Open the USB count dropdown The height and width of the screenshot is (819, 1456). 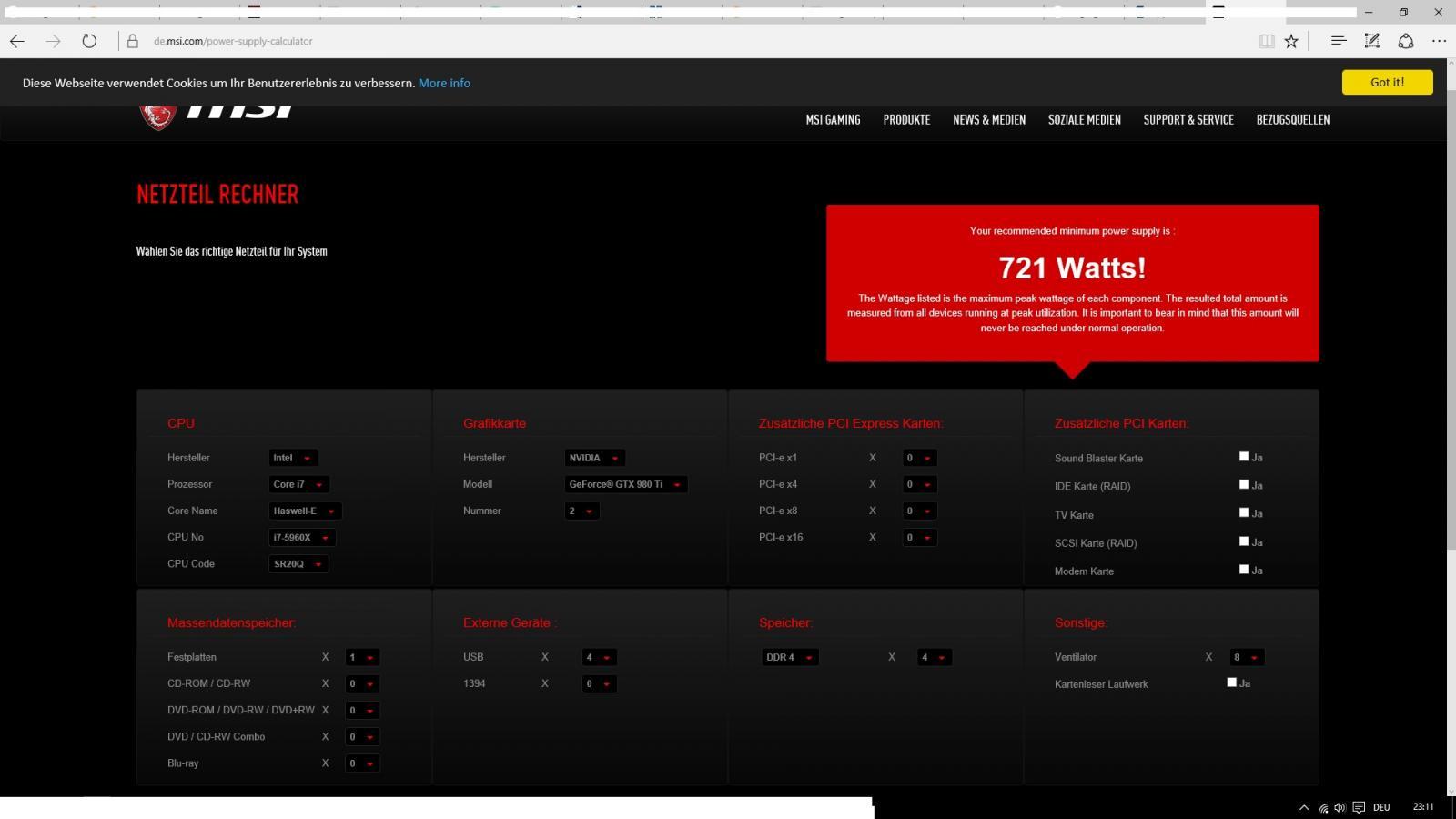[x=600, y=657]
